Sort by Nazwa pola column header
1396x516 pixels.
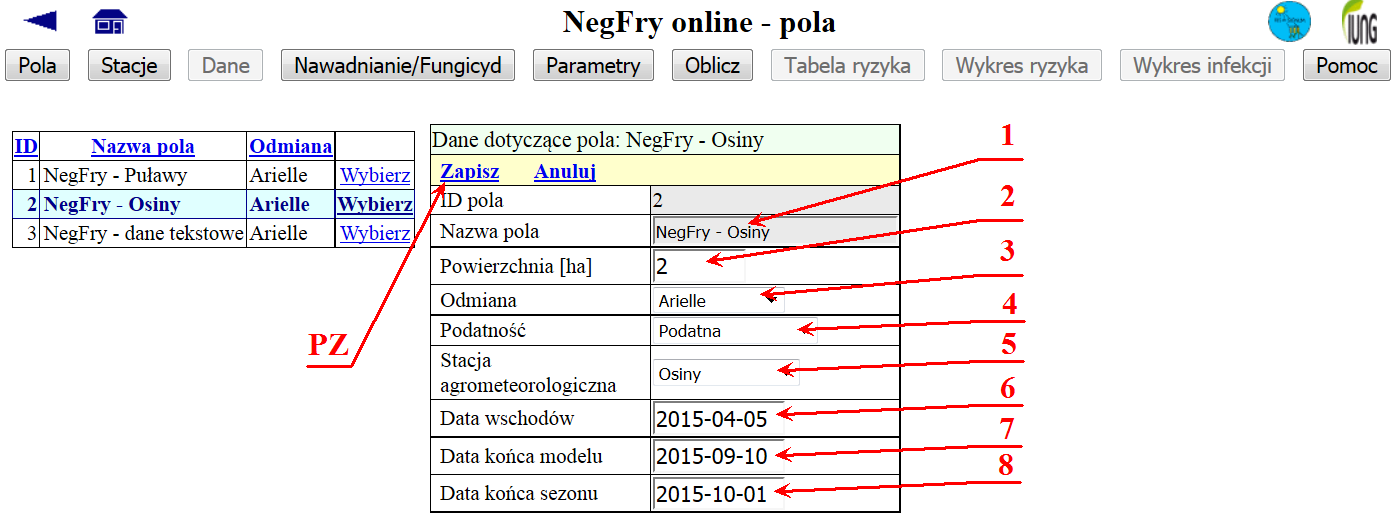(x=143, y=147)
